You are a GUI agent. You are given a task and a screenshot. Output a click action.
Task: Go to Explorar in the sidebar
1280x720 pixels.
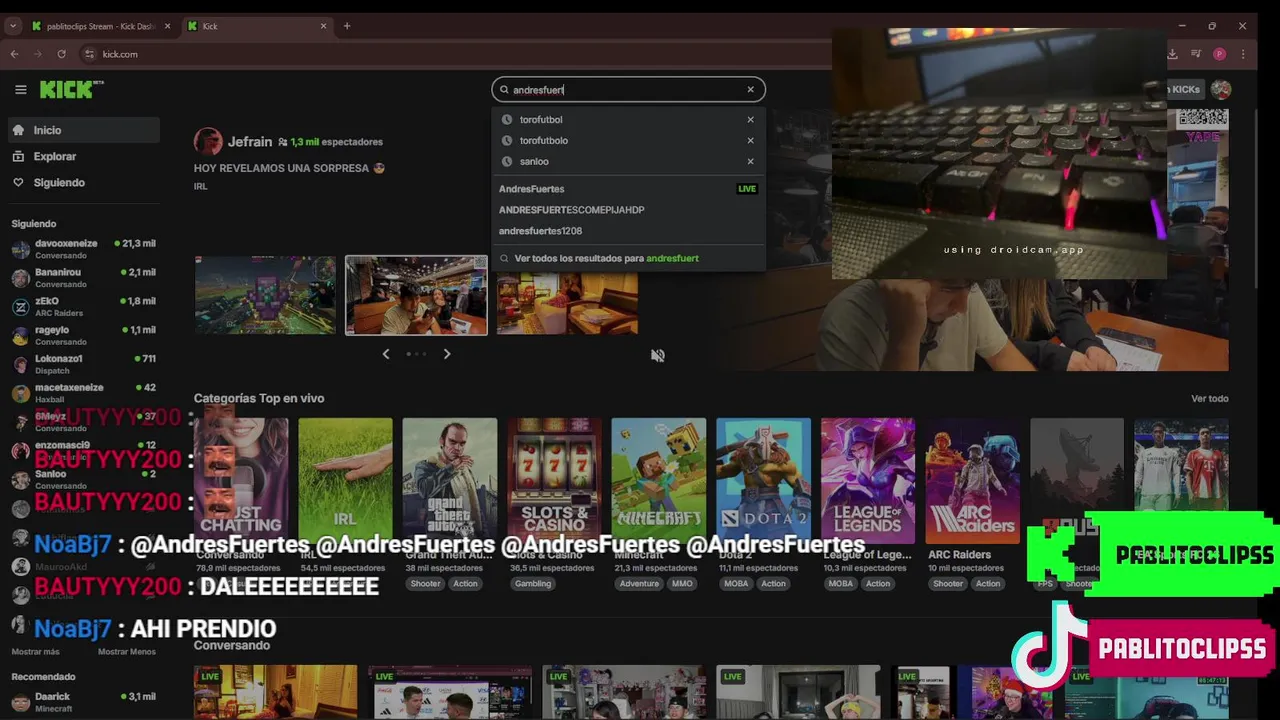click(x=84, y=156)
